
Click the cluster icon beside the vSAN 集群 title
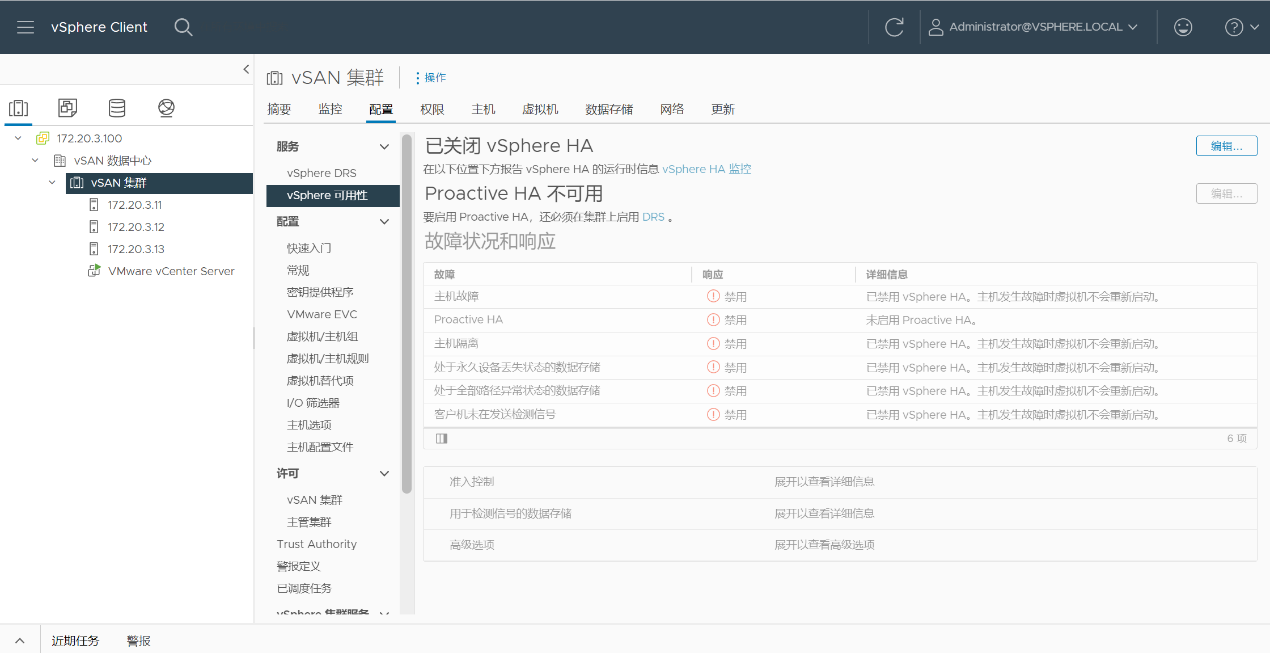pos(274,78)
